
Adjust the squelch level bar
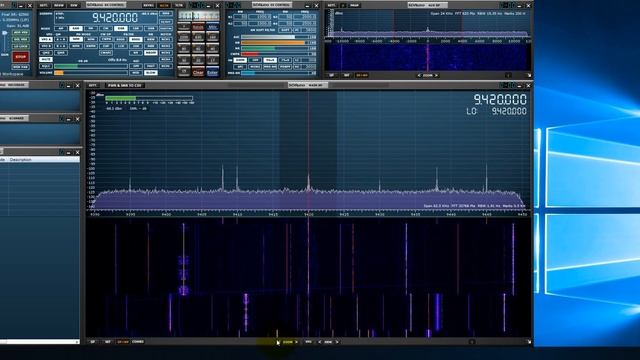(x=91, y=66)
